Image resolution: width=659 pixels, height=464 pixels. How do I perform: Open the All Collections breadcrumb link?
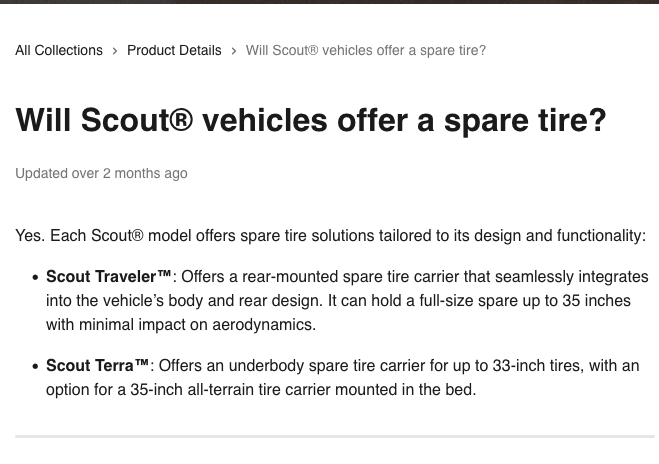(x=59, y=50)
